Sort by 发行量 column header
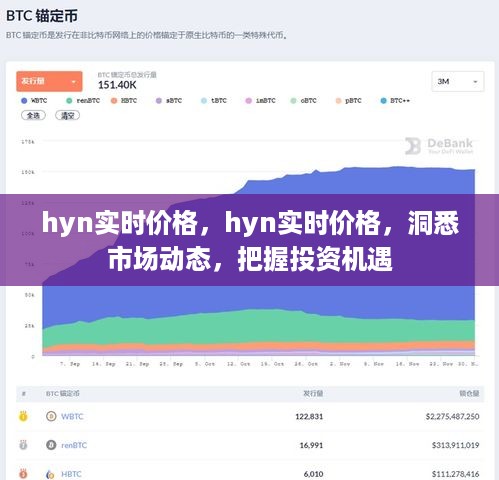Screen dimensions: 499x480 point(313,394)
